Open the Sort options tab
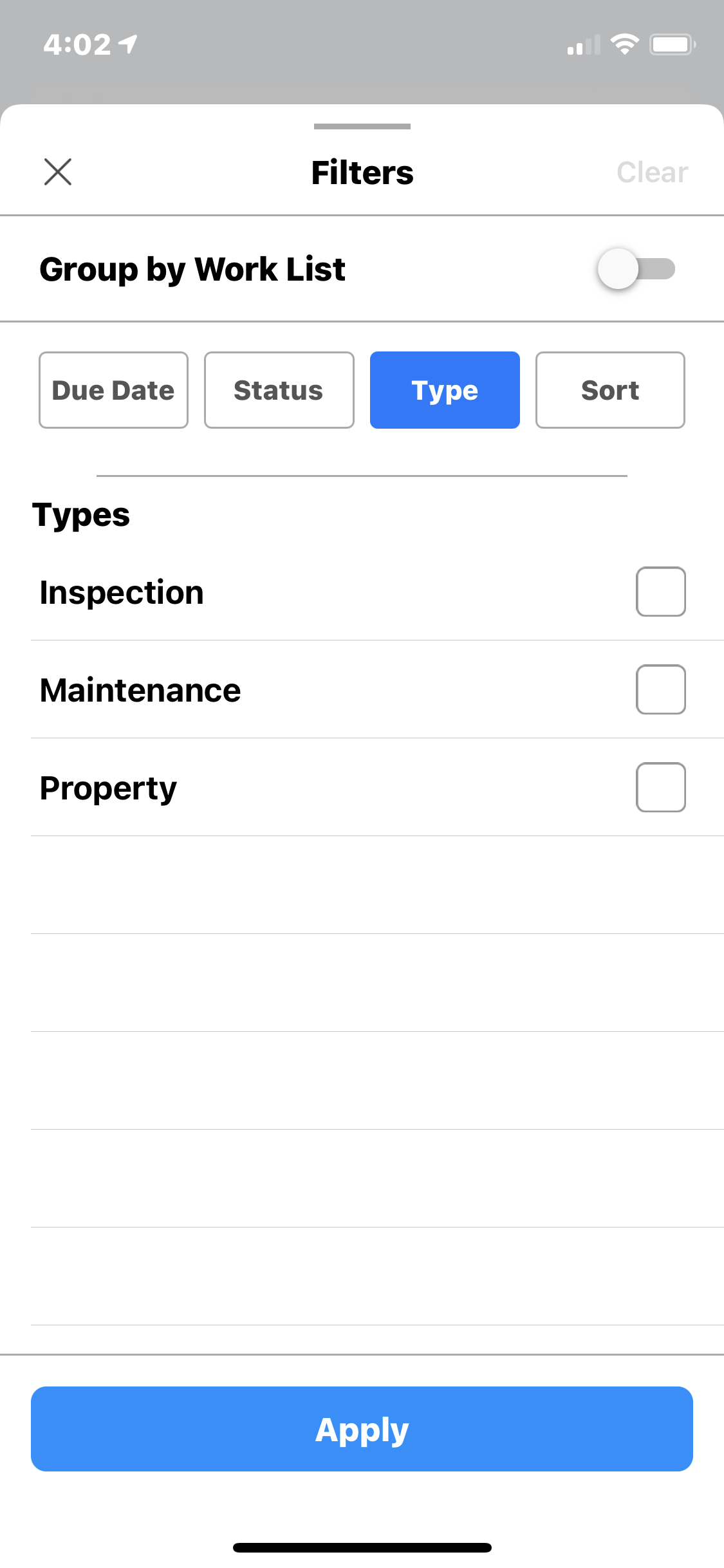 pos(610,390)
